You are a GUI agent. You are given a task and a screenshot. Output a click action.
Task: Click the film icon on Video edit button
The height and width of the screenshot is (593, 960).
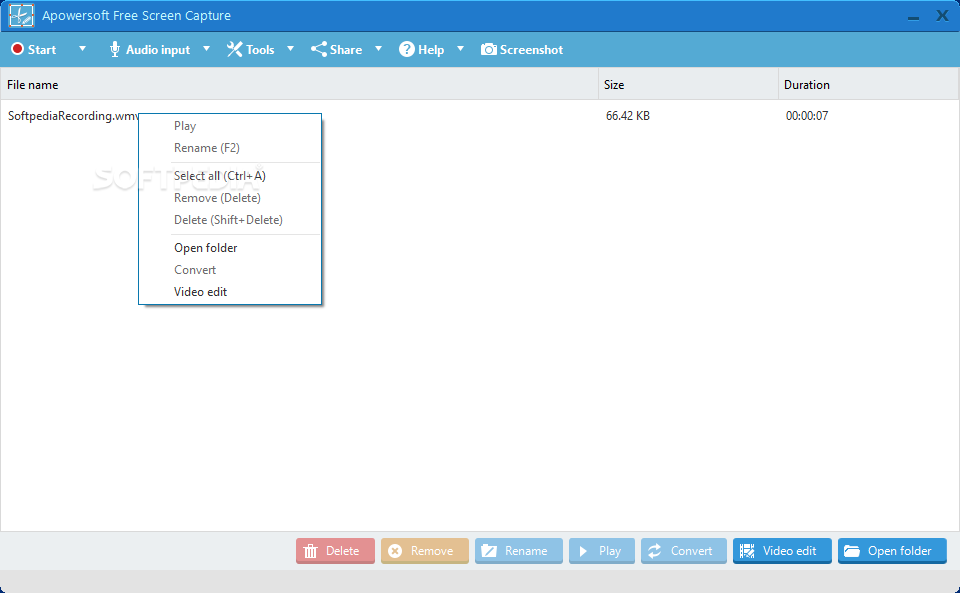pyautogui.click(x=747, y=551)
